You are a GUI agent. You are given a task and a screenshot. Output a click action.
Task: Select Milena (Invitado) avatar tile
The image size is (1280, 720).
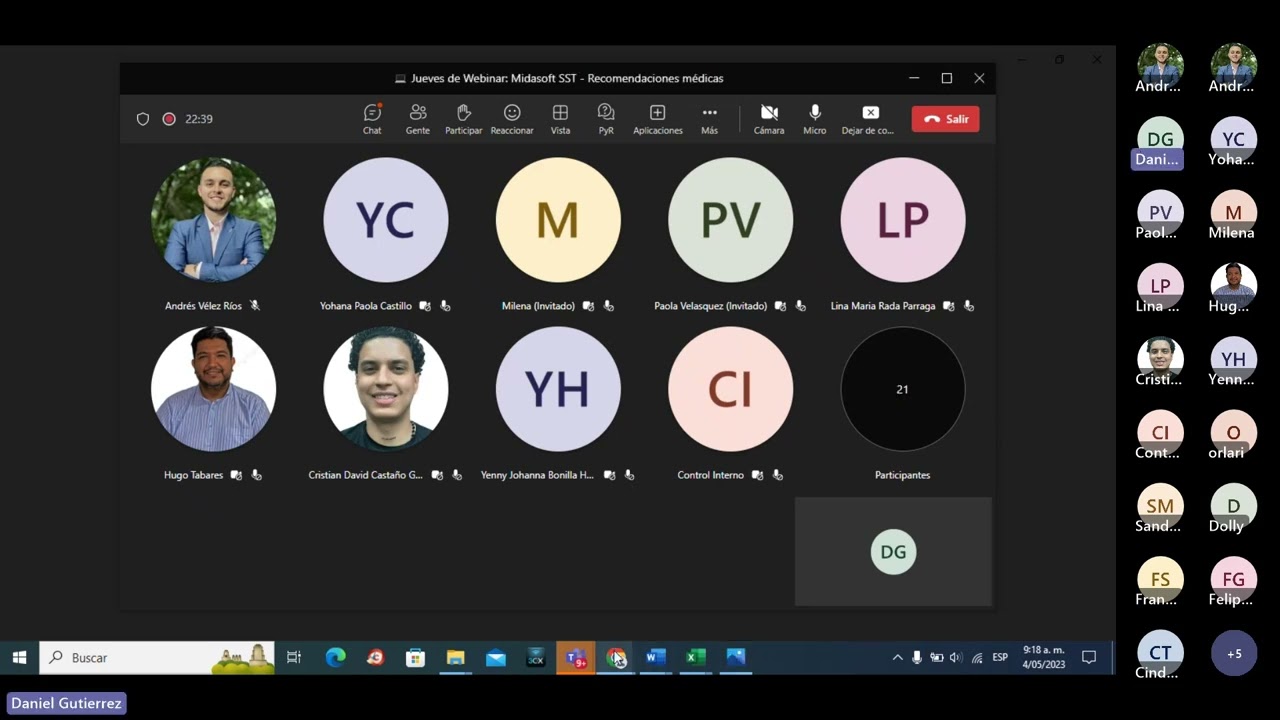[x=558, y=220]
